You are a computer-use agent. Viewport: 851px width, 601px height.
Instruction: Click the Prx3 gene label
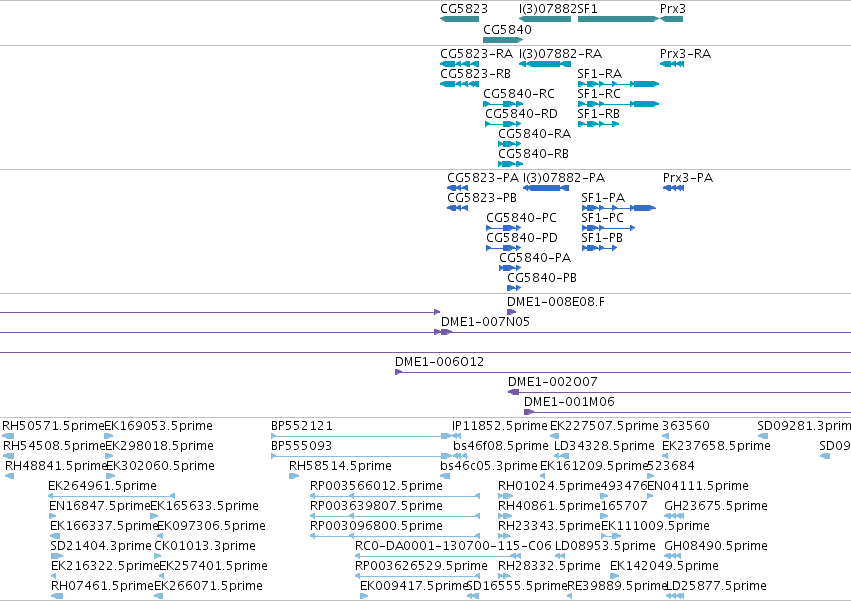click(x=672, y=9)
